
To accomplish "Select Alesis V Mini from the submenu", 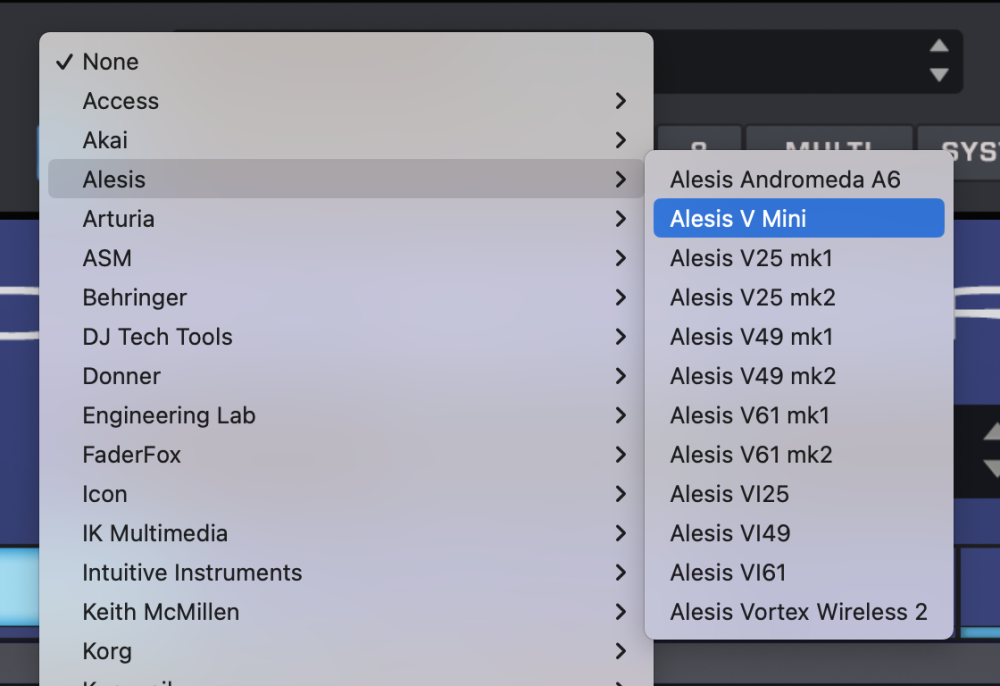I will point(738,219).
